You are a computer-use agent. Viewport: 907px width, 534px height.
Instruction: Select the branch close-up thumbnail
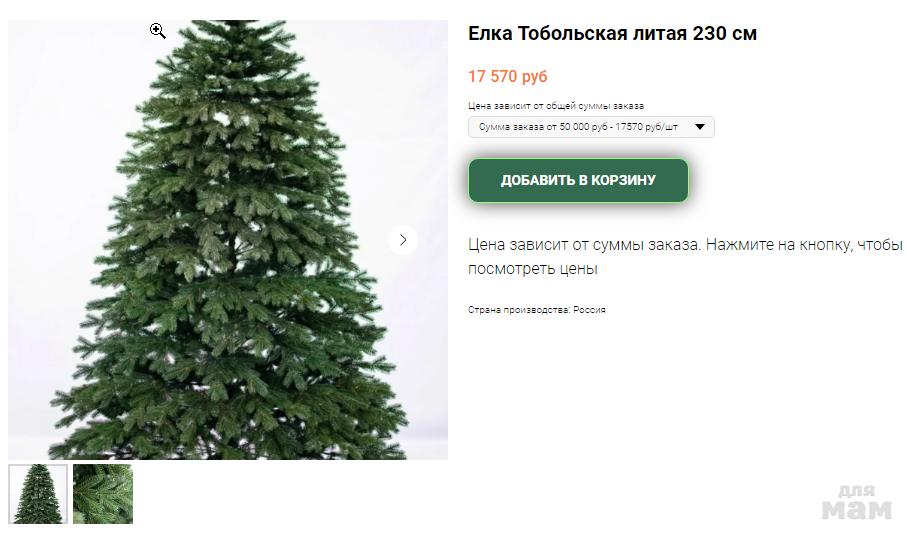[103, 494]
